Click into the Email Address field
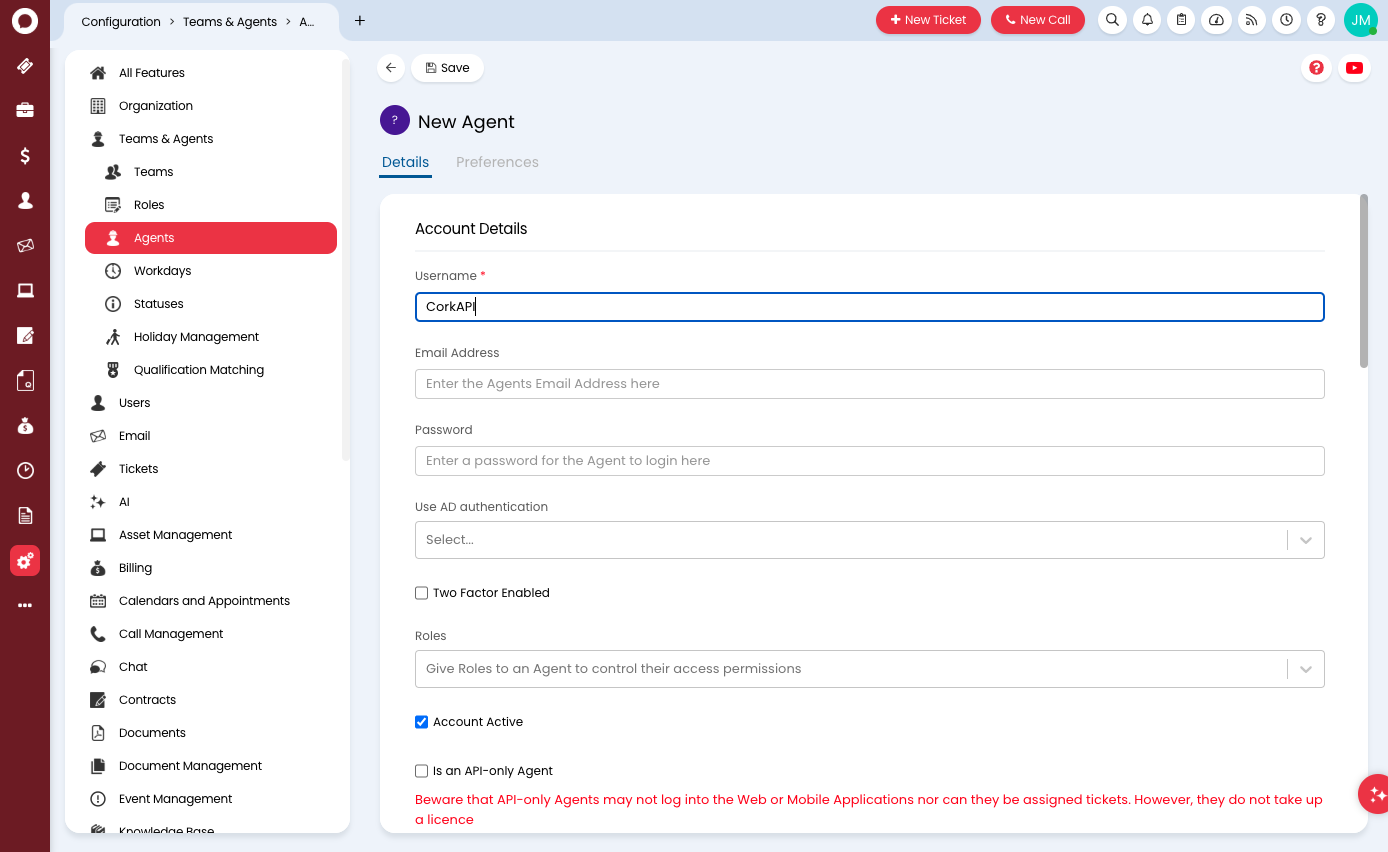 coord(869,384)
